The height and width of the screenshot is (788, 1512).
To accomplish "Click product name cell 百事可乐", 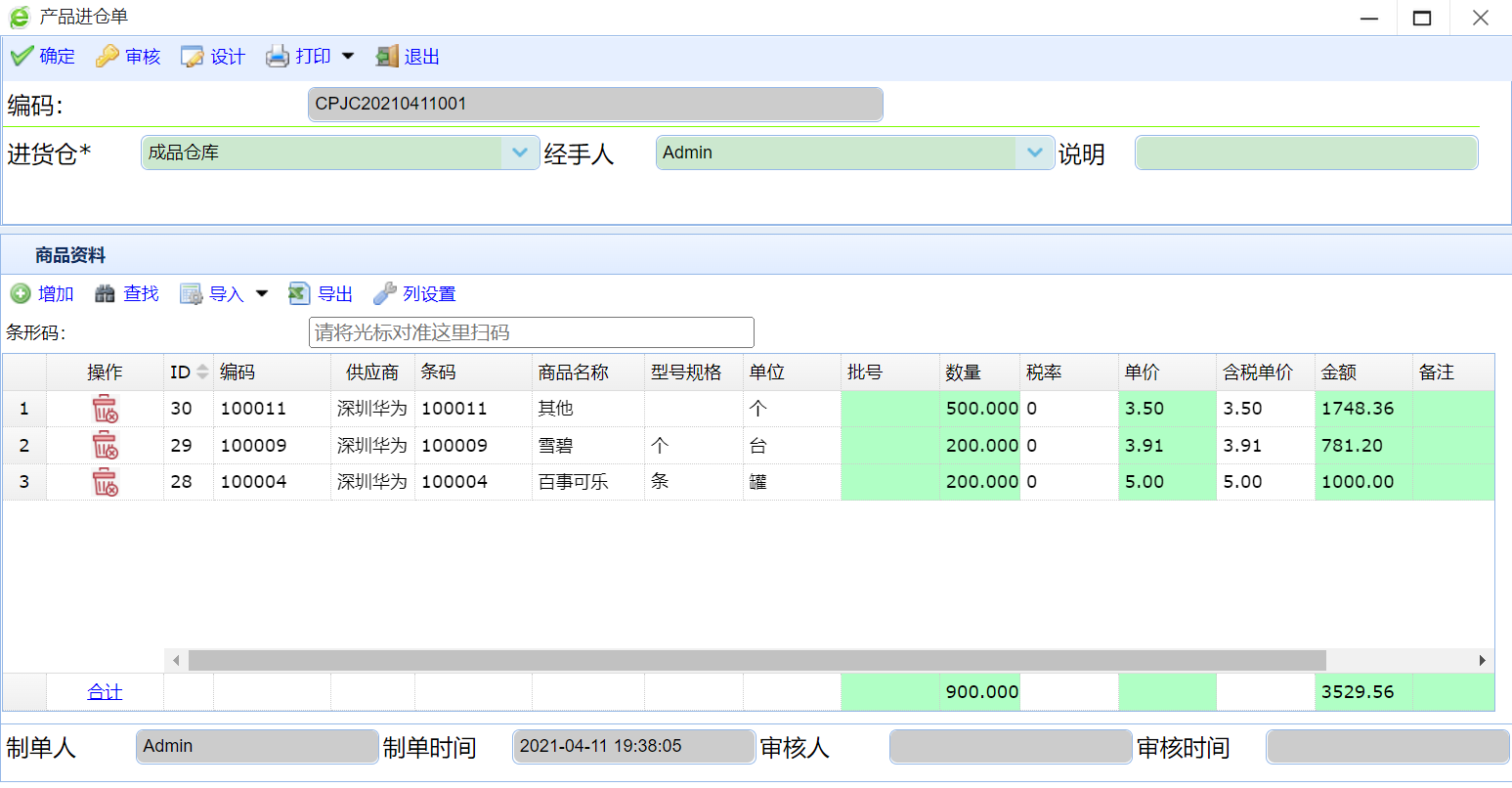I will [x=588, y=481].
